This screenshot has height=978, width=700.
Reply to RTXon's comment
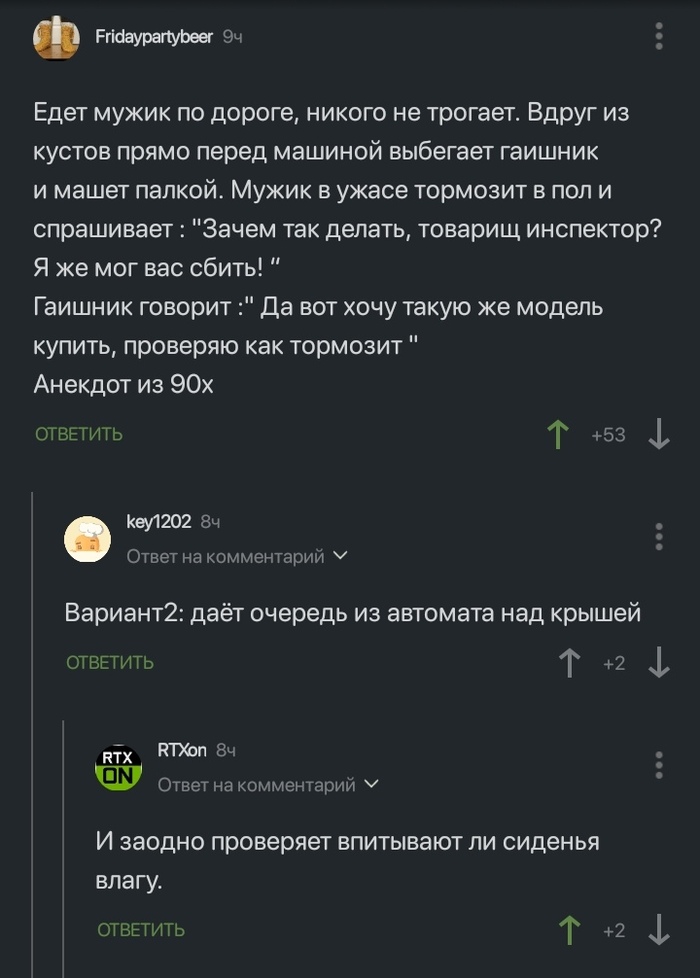141,930
